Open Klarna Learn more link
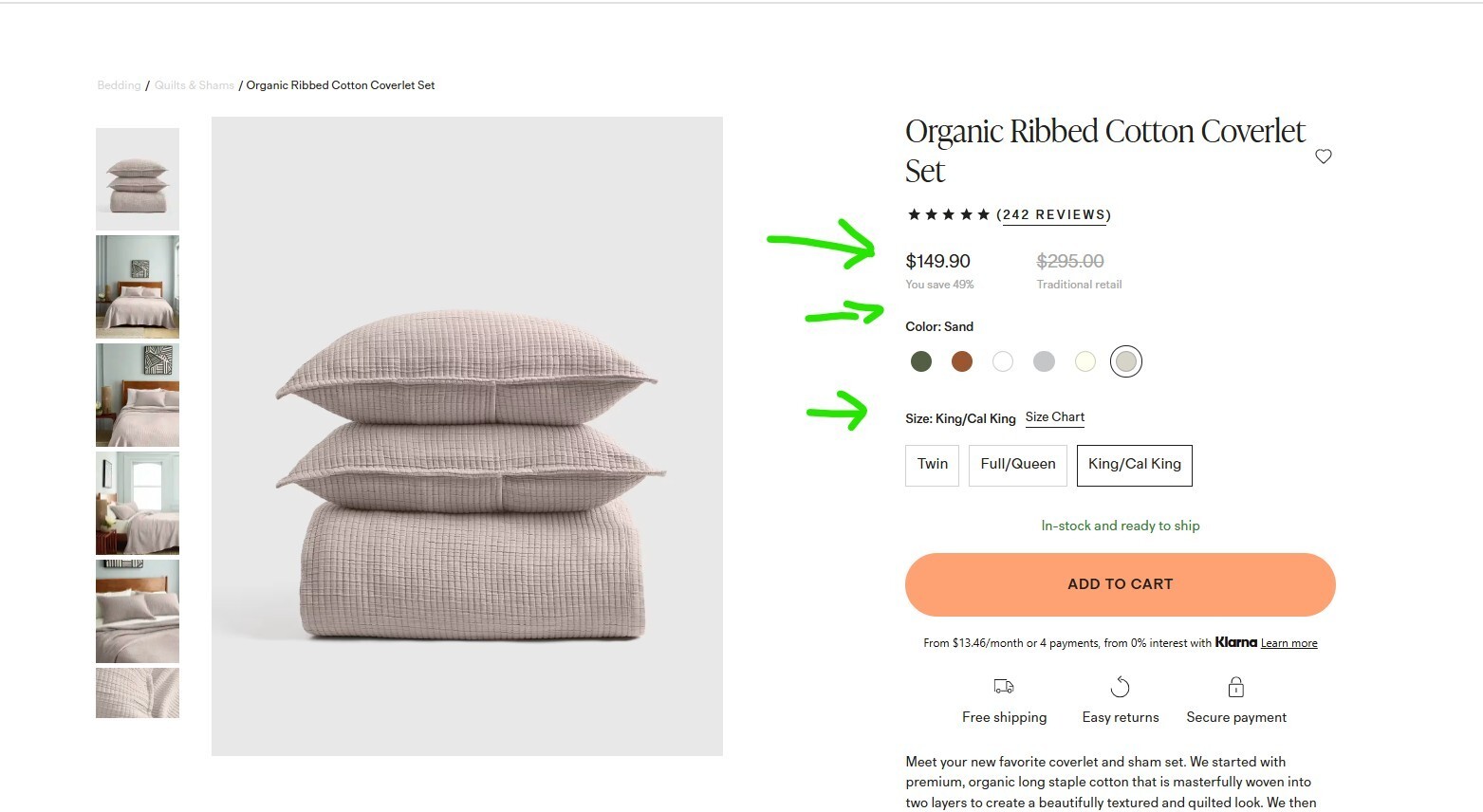The height and width of the screenshot is (812, 1483). coord(1288,643)
